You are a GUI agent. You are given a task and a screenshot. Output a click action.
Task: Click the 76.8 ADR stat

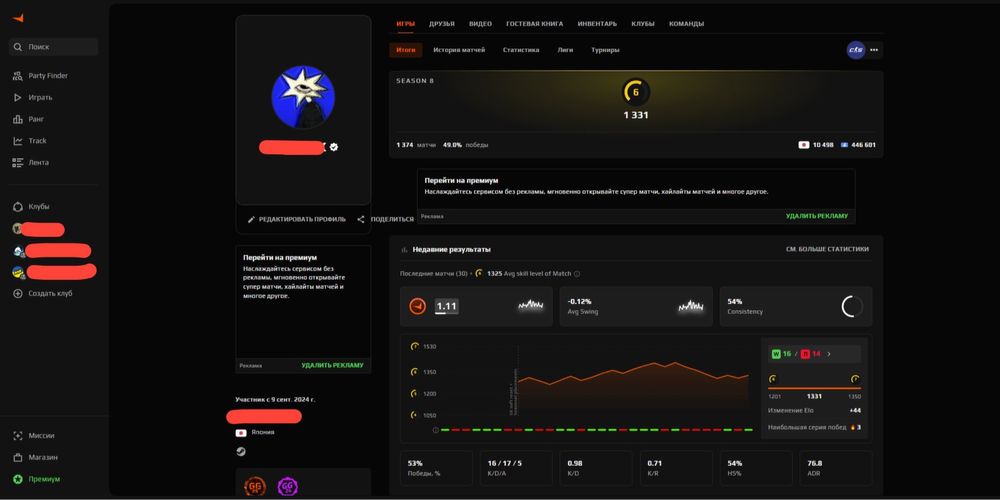pyautogui.click(x=835, y=469)
